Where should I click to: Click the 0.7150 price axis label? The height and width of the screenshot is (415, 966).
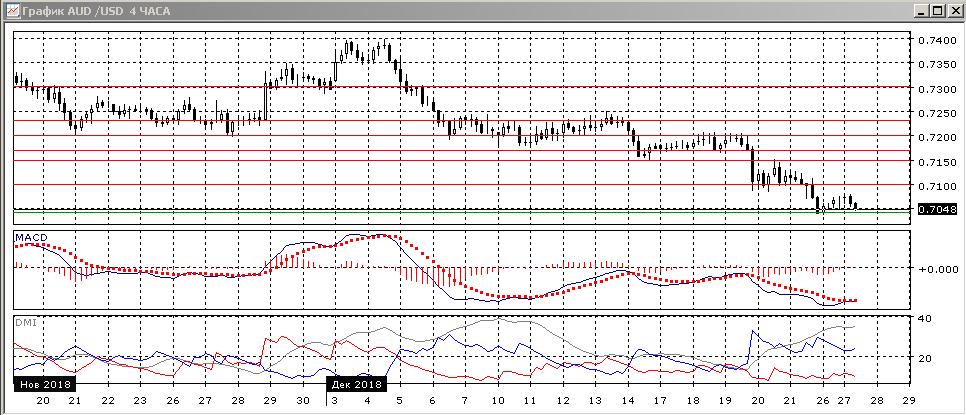(x=938, y=161)
